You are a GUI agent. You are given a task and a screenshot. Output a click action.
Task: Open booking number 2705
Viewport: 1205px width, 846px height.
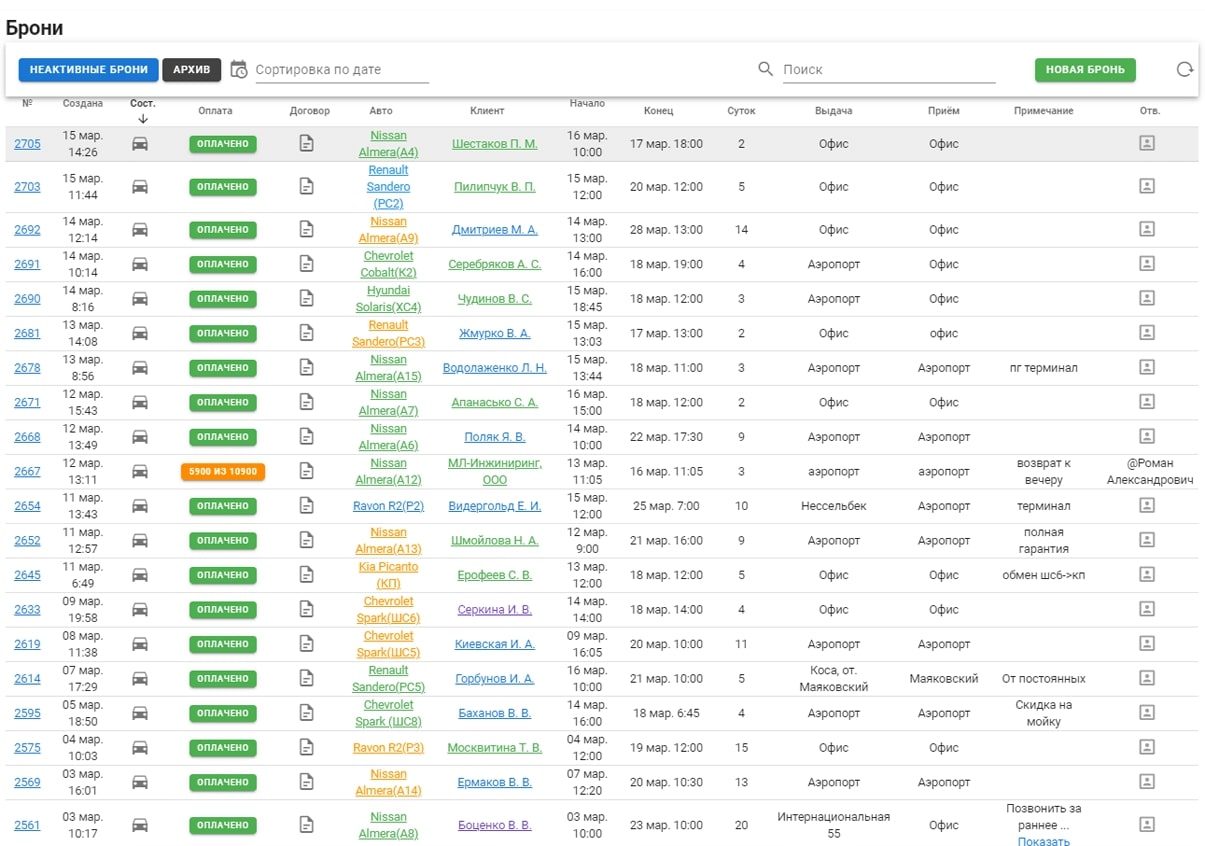27,144
